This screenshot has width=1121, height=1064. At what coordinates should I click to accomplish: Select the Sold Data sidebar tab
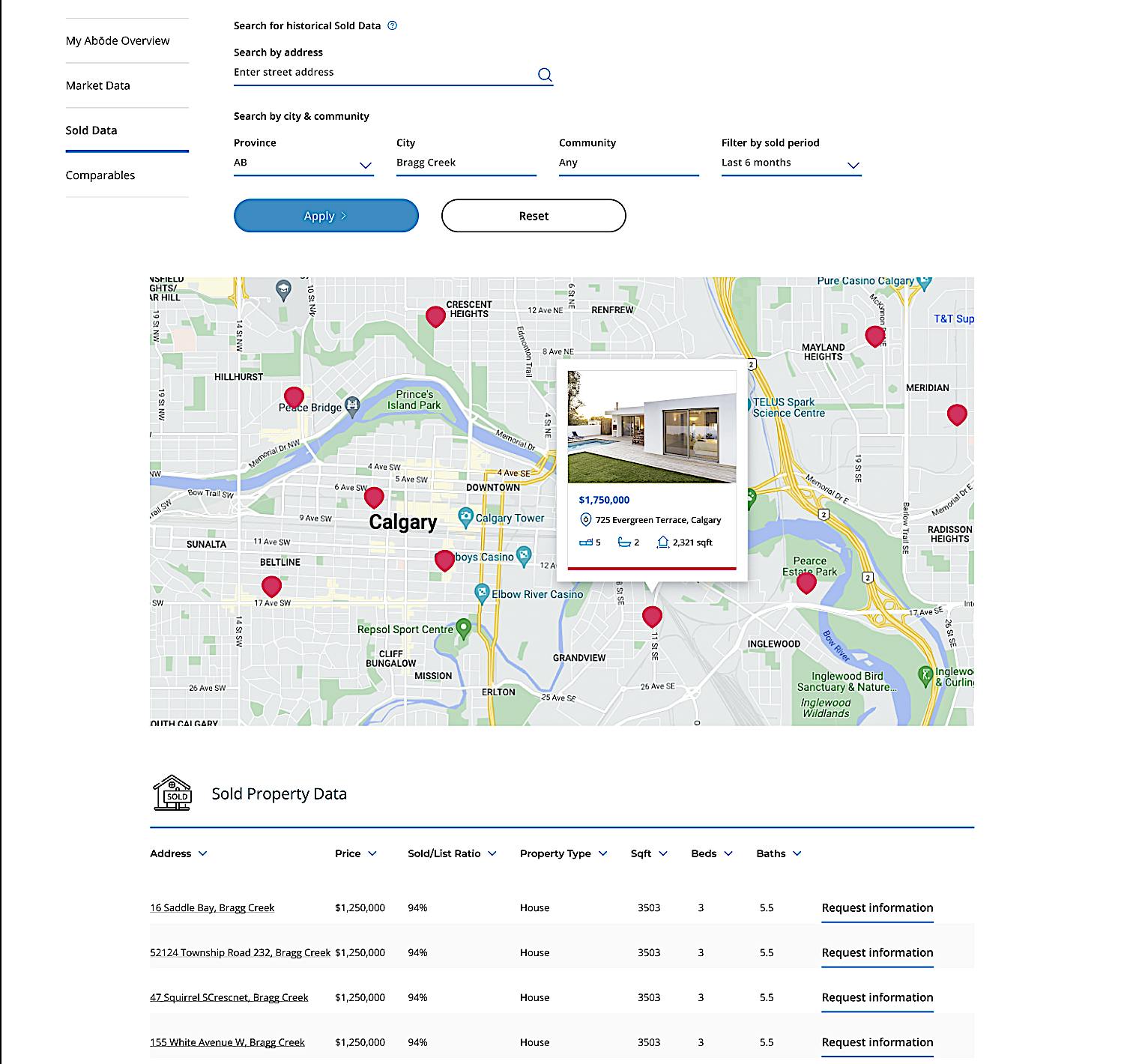click(91, 130)
